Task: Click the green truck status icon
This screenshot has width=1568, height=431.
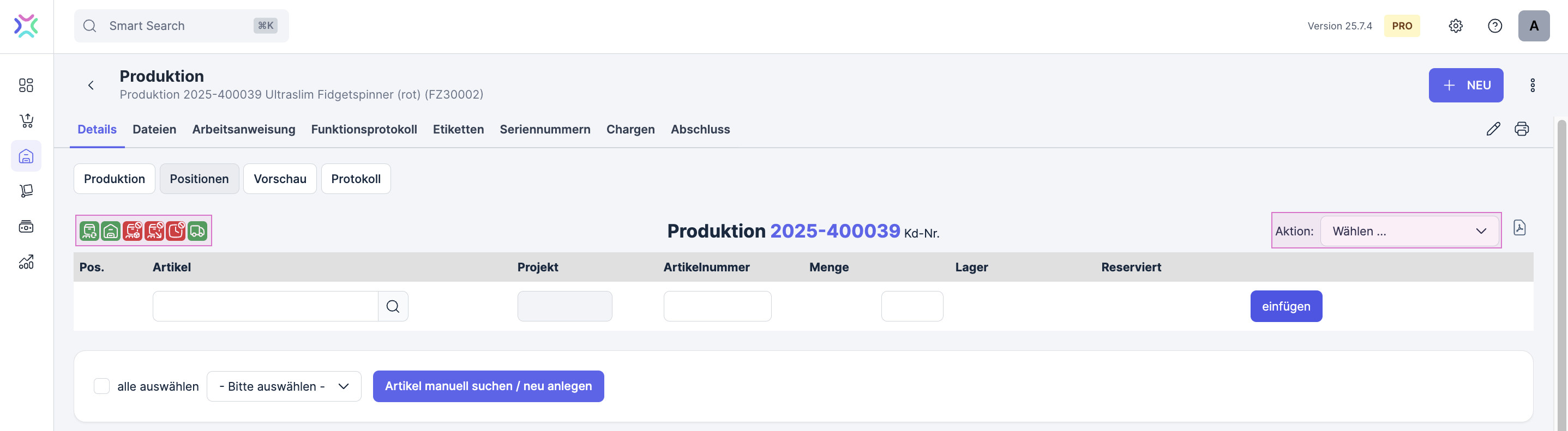Action: [x=197, y=231]
